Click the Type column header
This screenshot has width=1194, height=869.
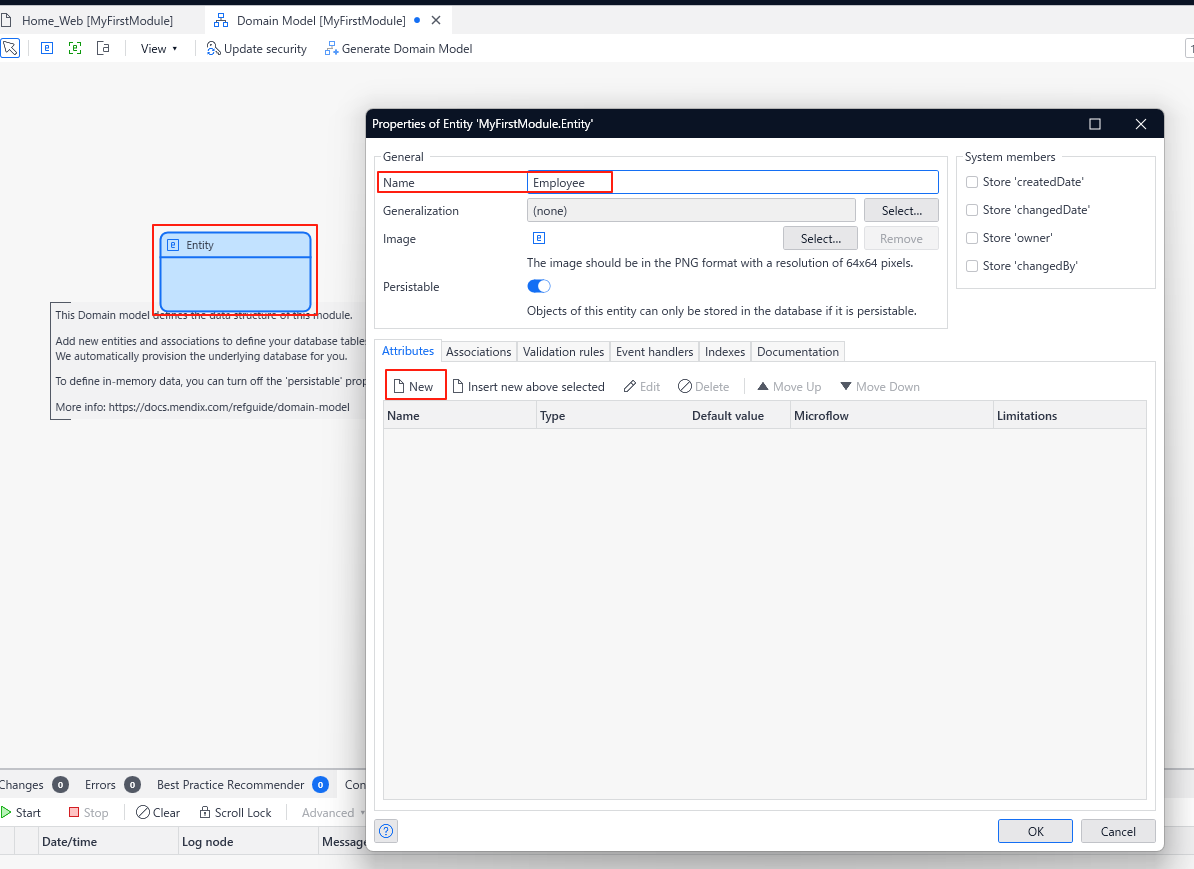pos(612,416)
